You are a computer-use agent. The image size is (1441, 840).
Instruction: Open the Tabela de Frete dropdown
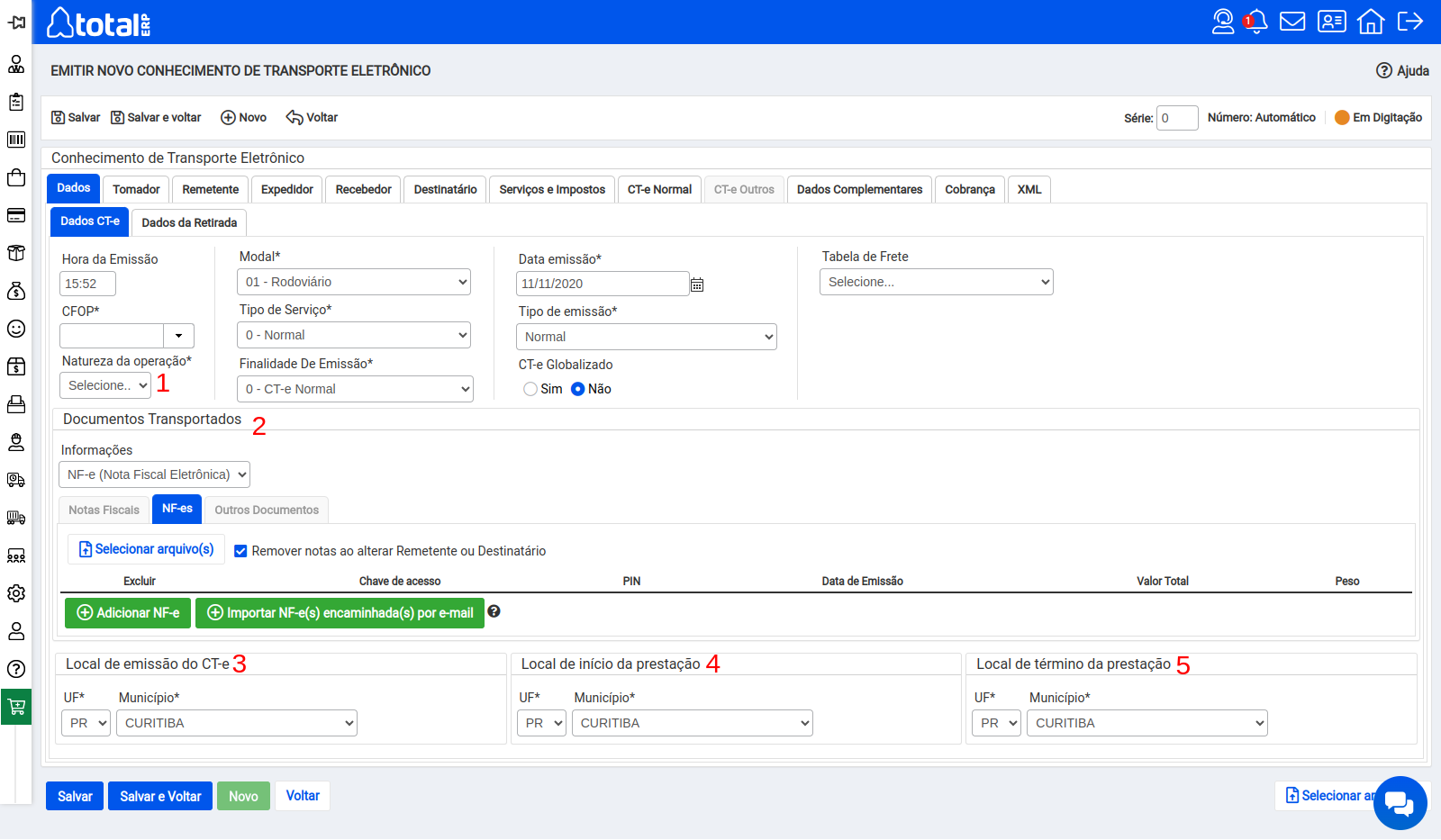937,282
